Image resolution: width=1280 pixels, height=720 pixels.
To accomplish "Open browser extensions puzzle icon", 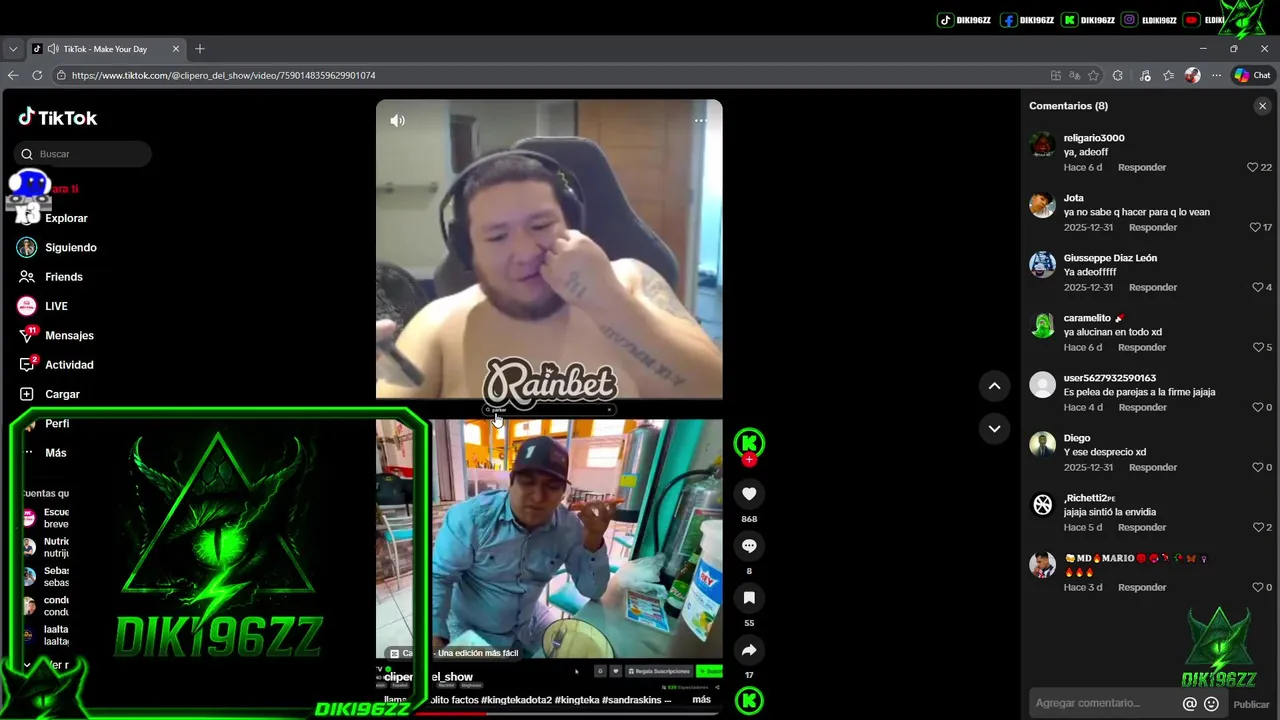I will point(1117,75).
